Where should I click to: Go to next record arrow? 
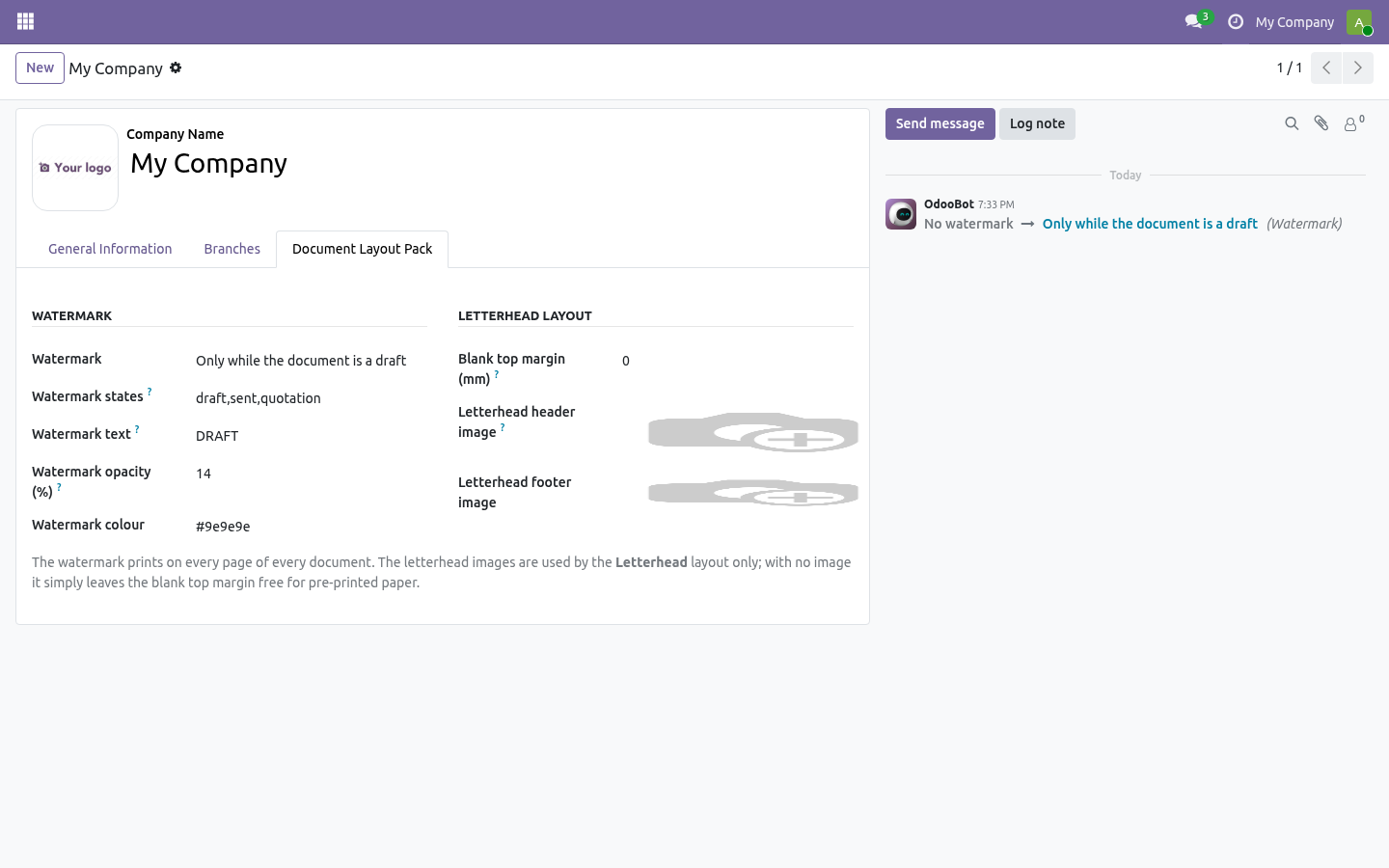[x=1358, y=68]
